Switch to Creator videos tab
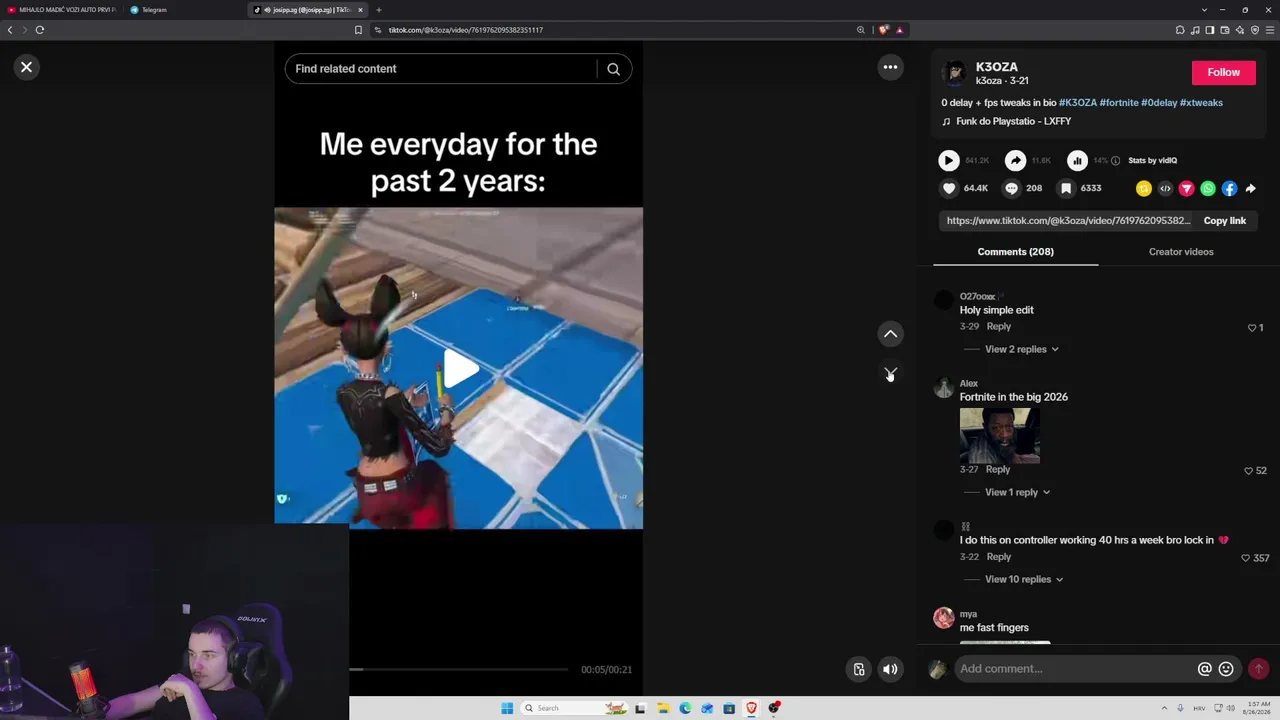Image resolution: width=1280 pixels, height=720 pixels. click(x=1181, y=252)
